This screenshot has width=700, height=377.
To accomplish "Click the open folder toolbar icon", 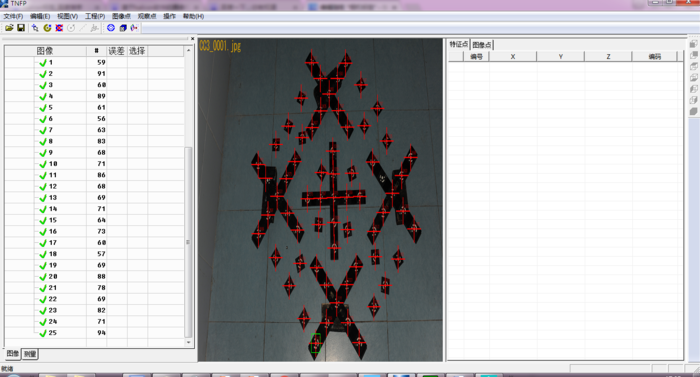I will tap(9, 28).
